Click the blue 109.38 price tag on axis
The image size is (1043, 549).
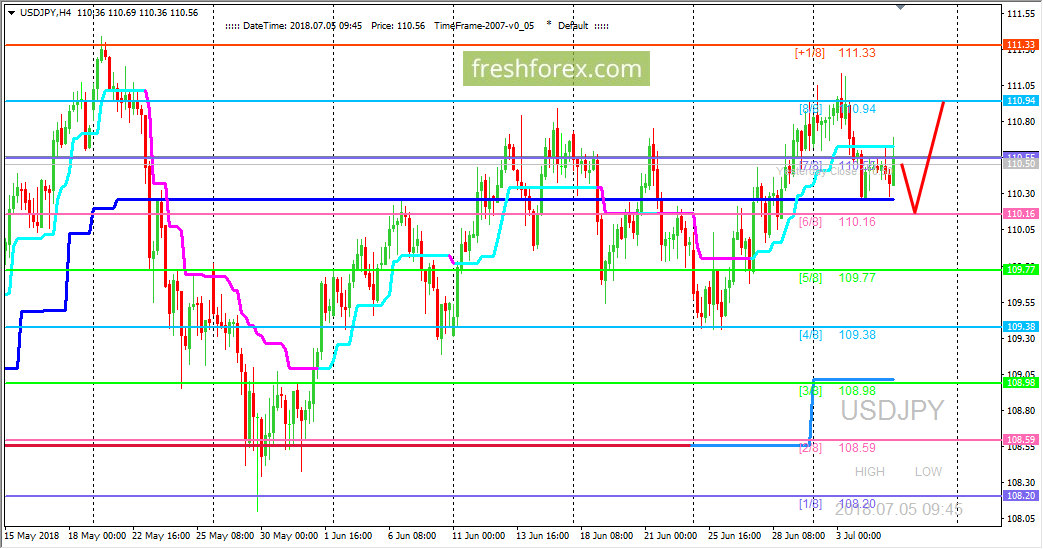click(x=1020, y=327)
